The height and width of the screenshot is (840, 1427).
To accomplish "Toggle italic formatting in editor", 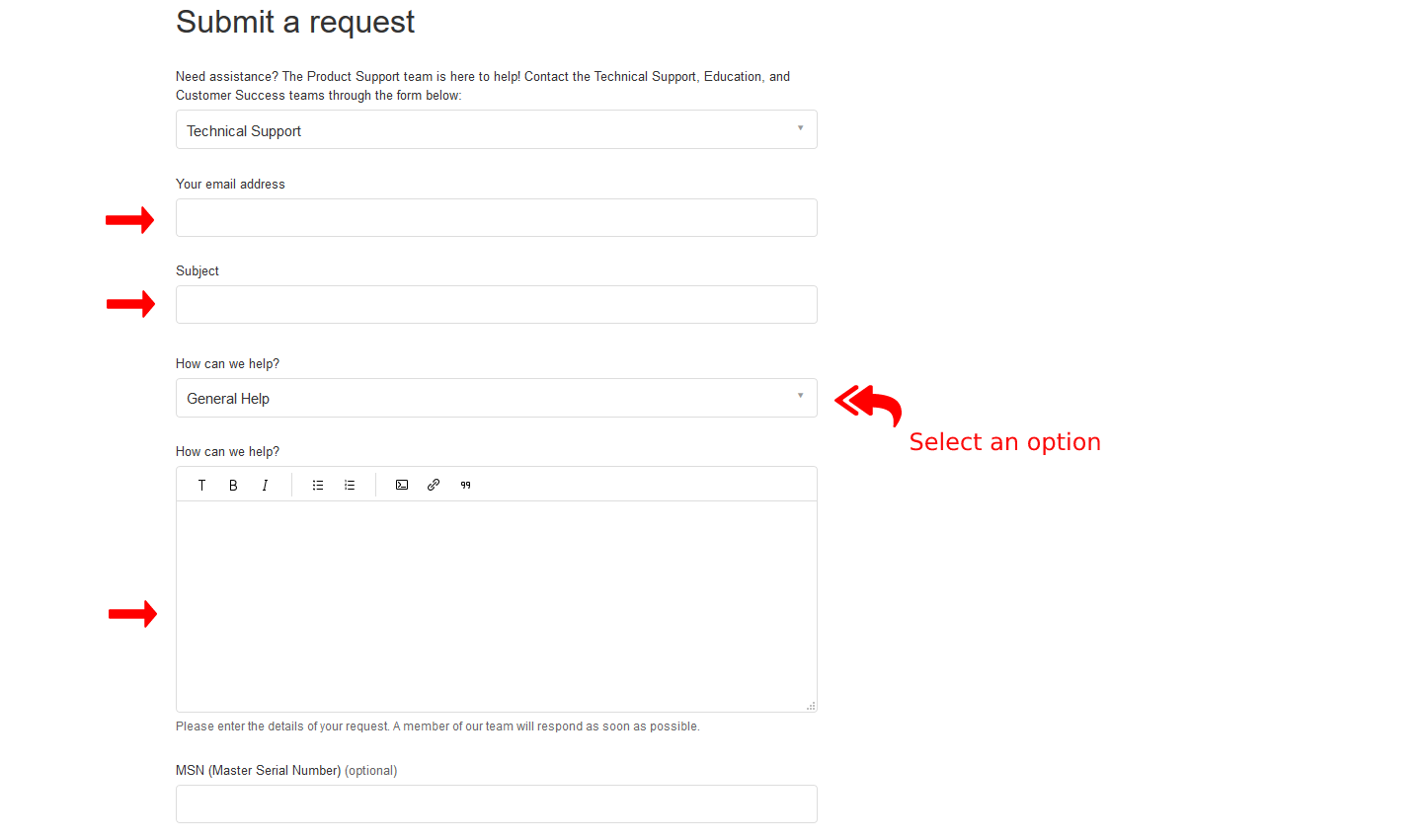I will 265,485.
